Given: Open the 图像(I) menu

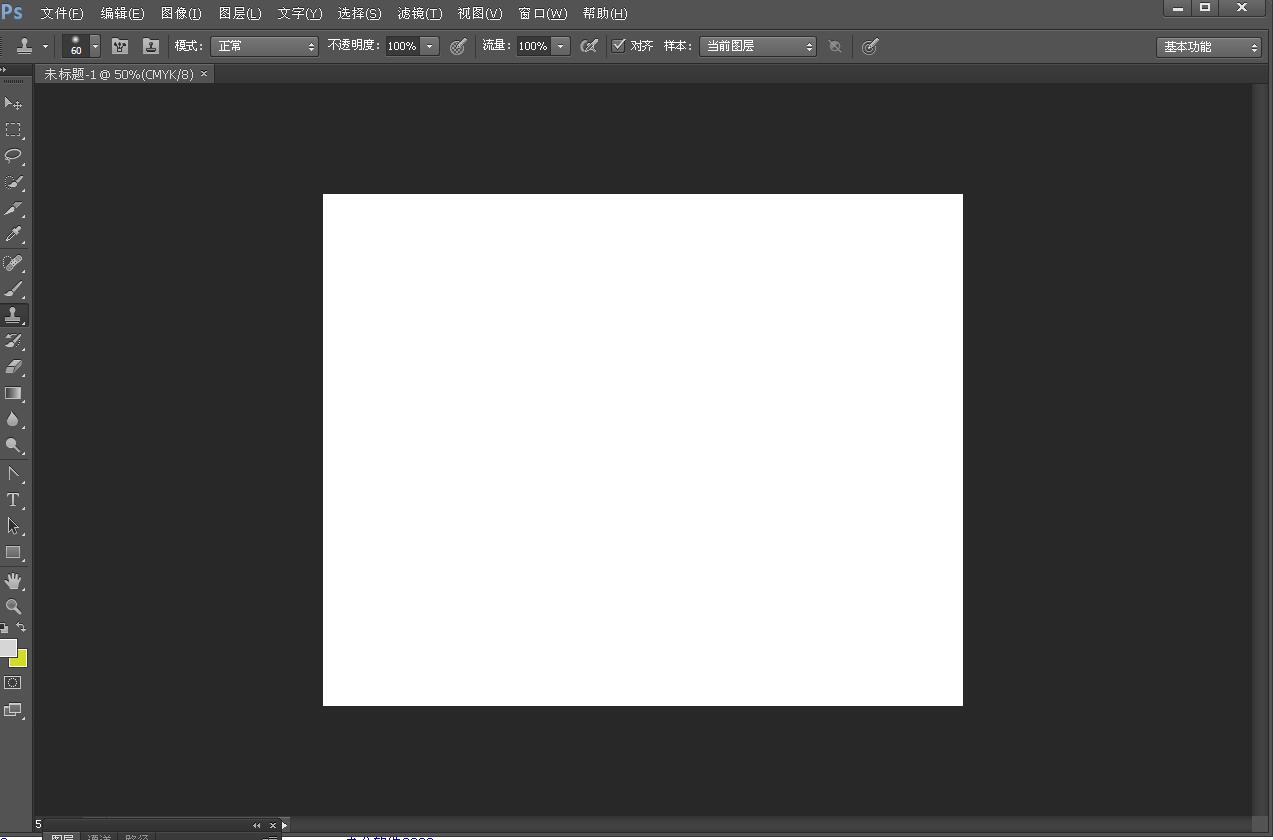Looking at the screenshot, I should (181, 14).
